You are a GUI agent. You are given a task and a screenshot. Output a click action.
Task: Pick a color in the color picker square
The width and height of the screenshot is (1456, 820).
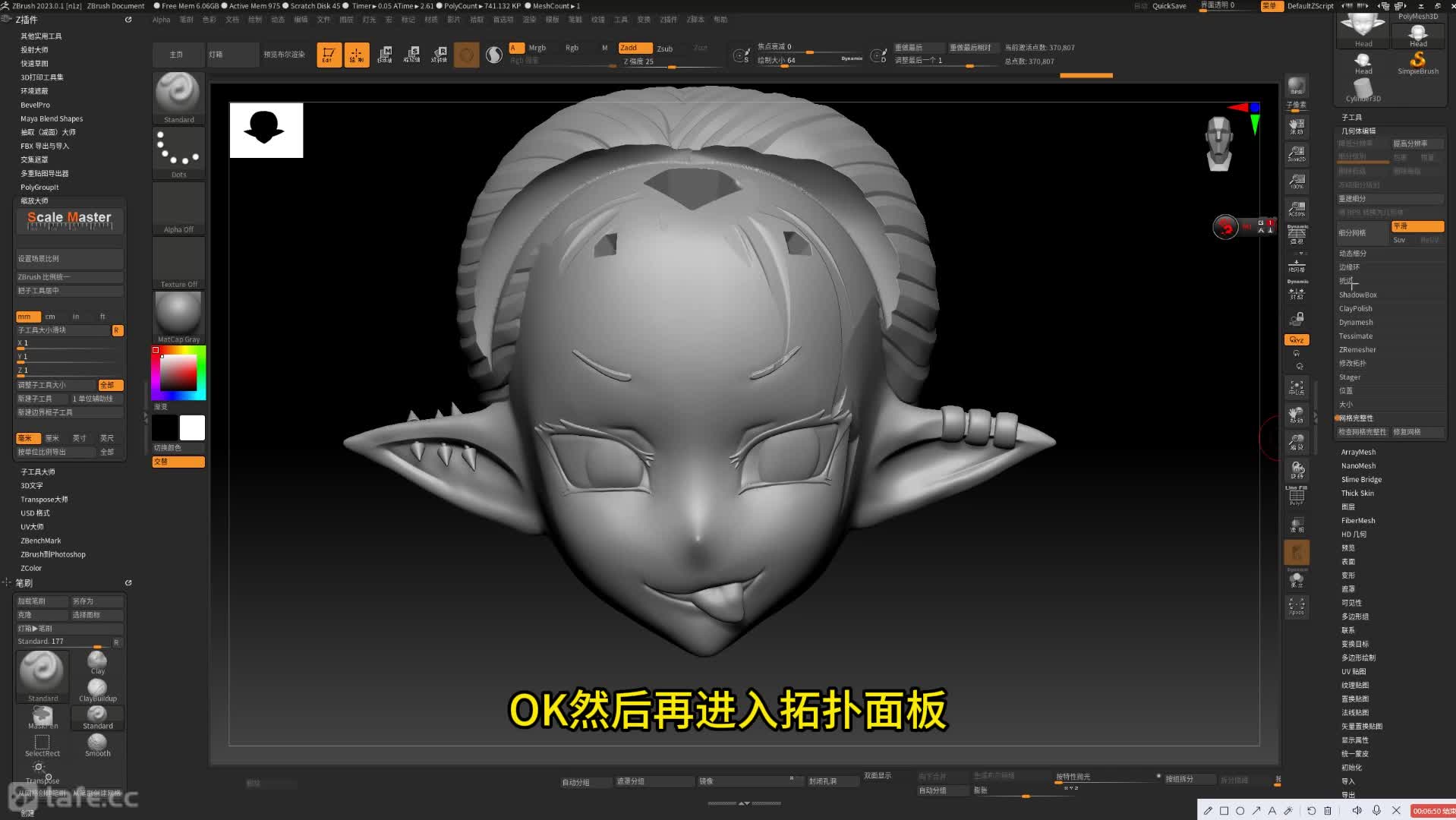[x=178, y=373]
